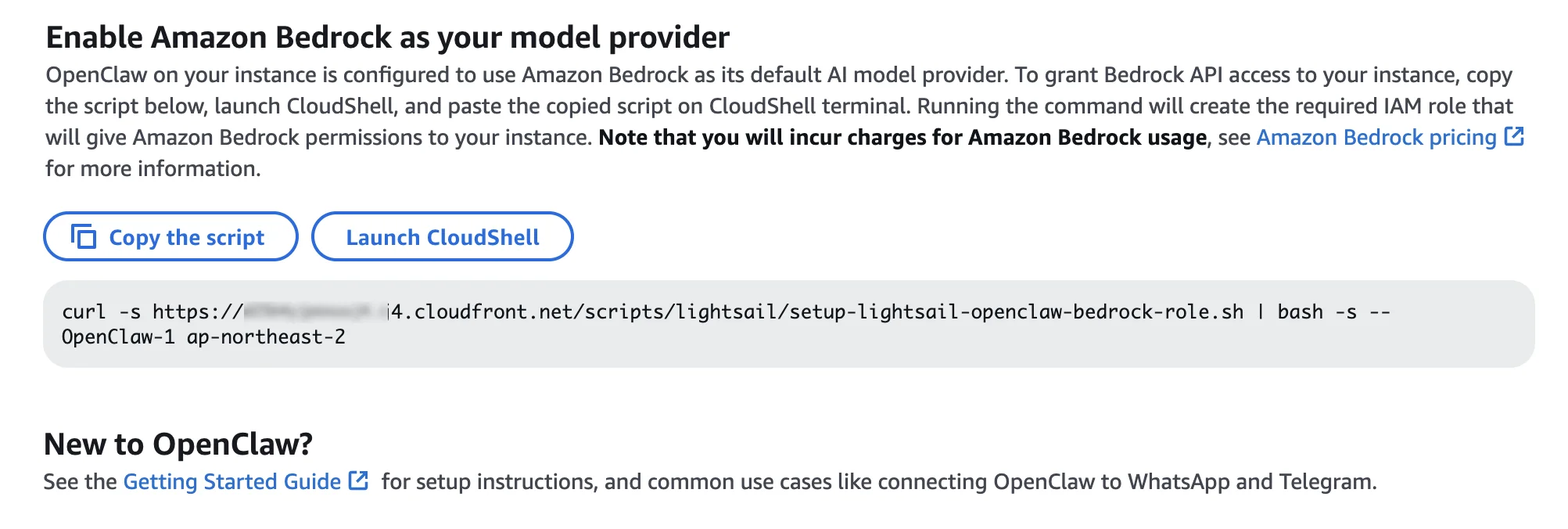Click external-link icon after Getting Started Guide
Image resolution: width=1568 pixels, height=529 pixels.
[358, 480]
